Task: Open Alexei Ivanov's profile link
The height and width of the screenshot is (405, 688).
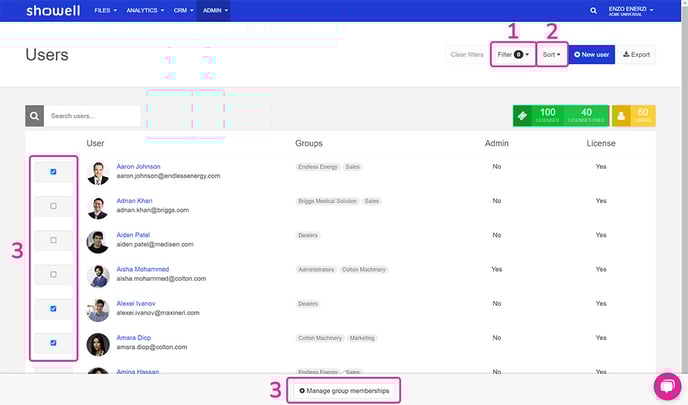Action: [x=136, y=304]
